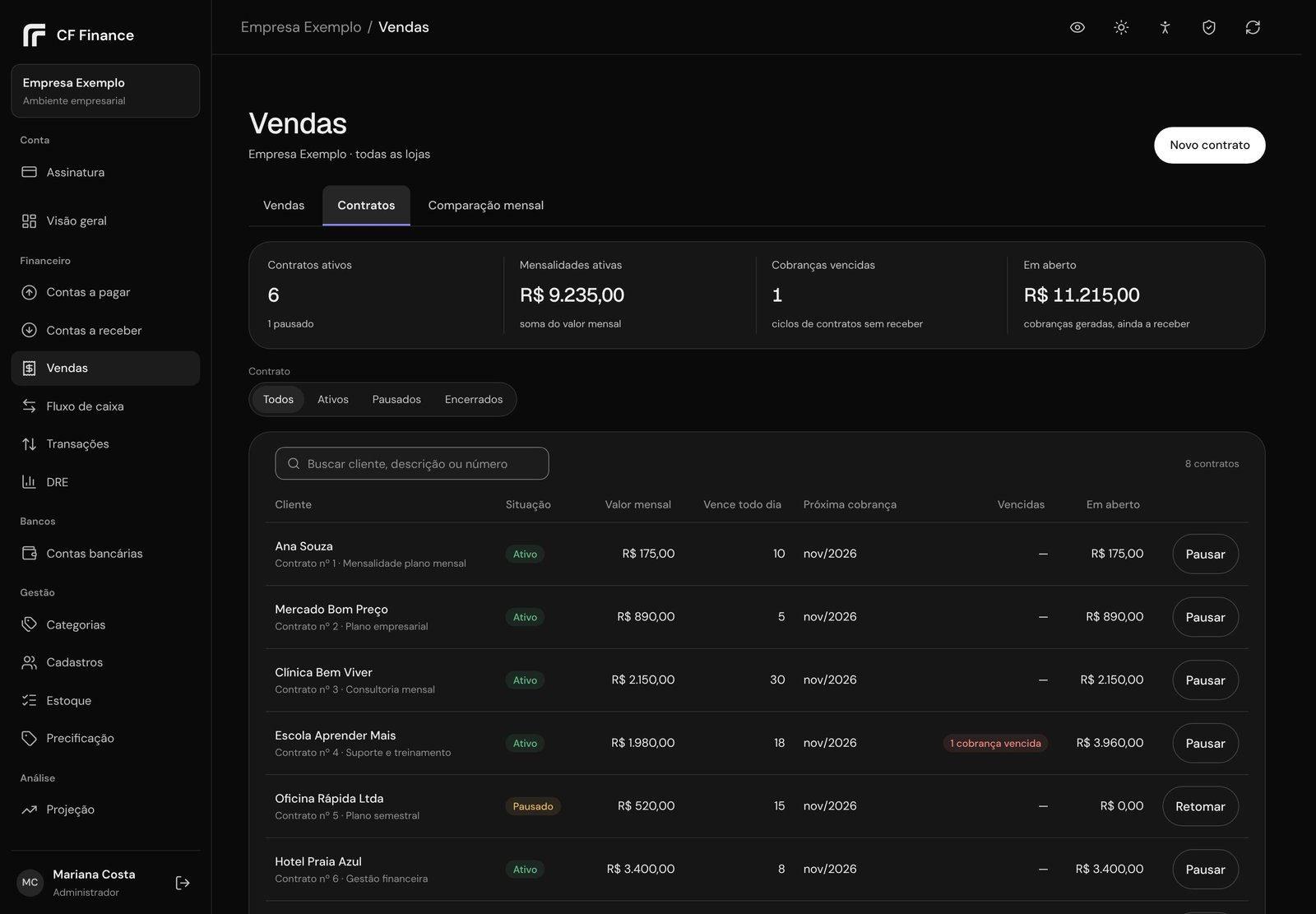Filter contracts by Todos

point(278,399)
